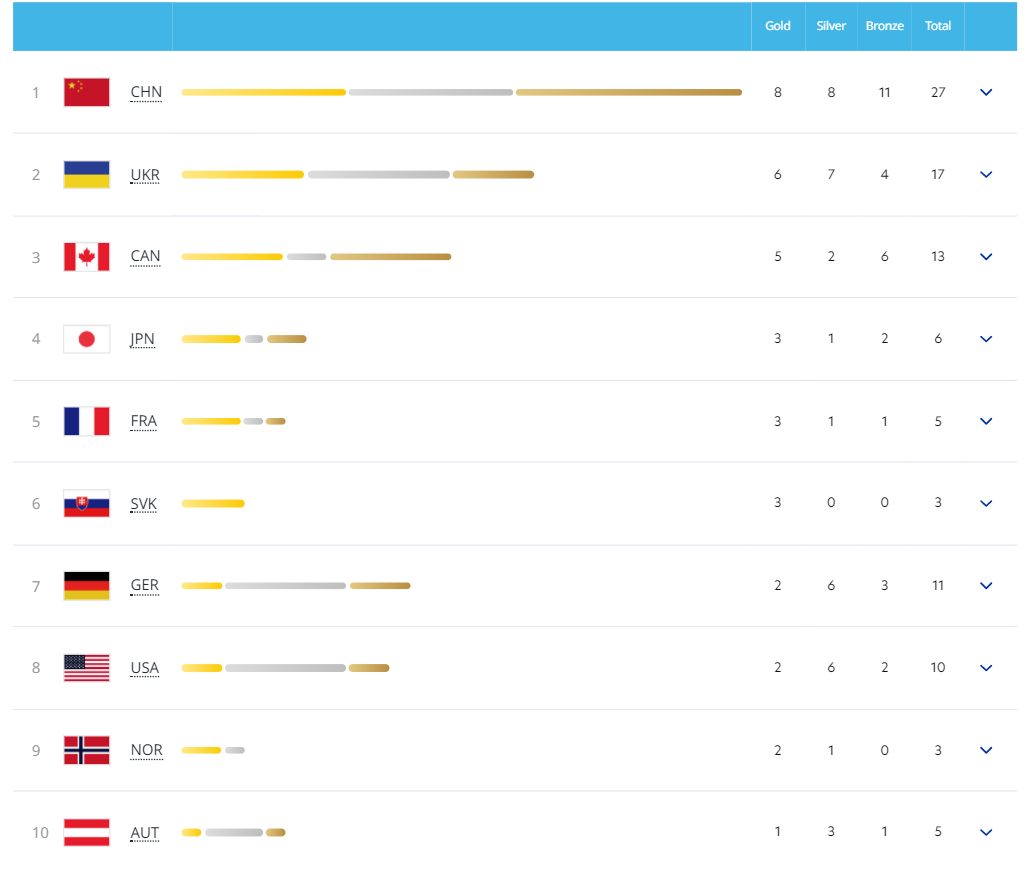
Task: Open the GER row dropdown arrow
Action: pos(986,585)
